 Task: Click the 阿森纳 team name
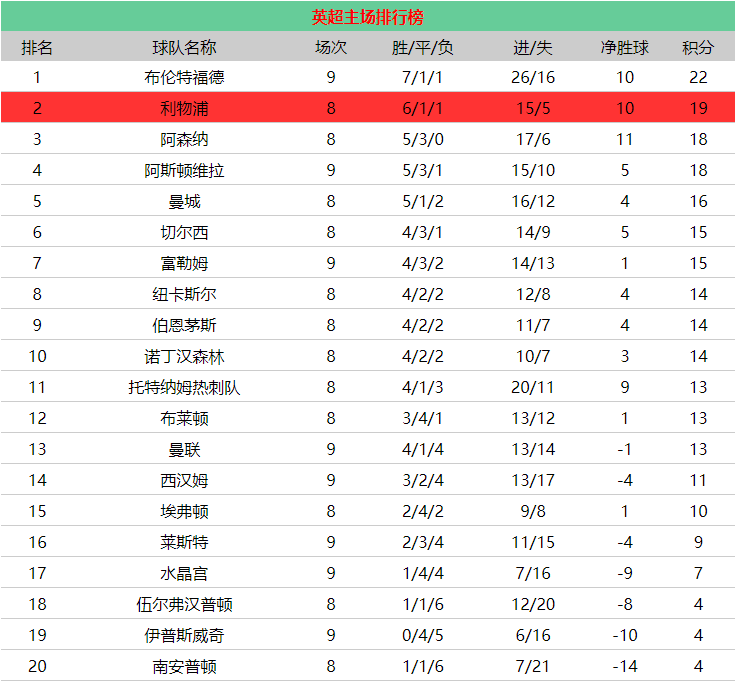click(x=184, y=139)
